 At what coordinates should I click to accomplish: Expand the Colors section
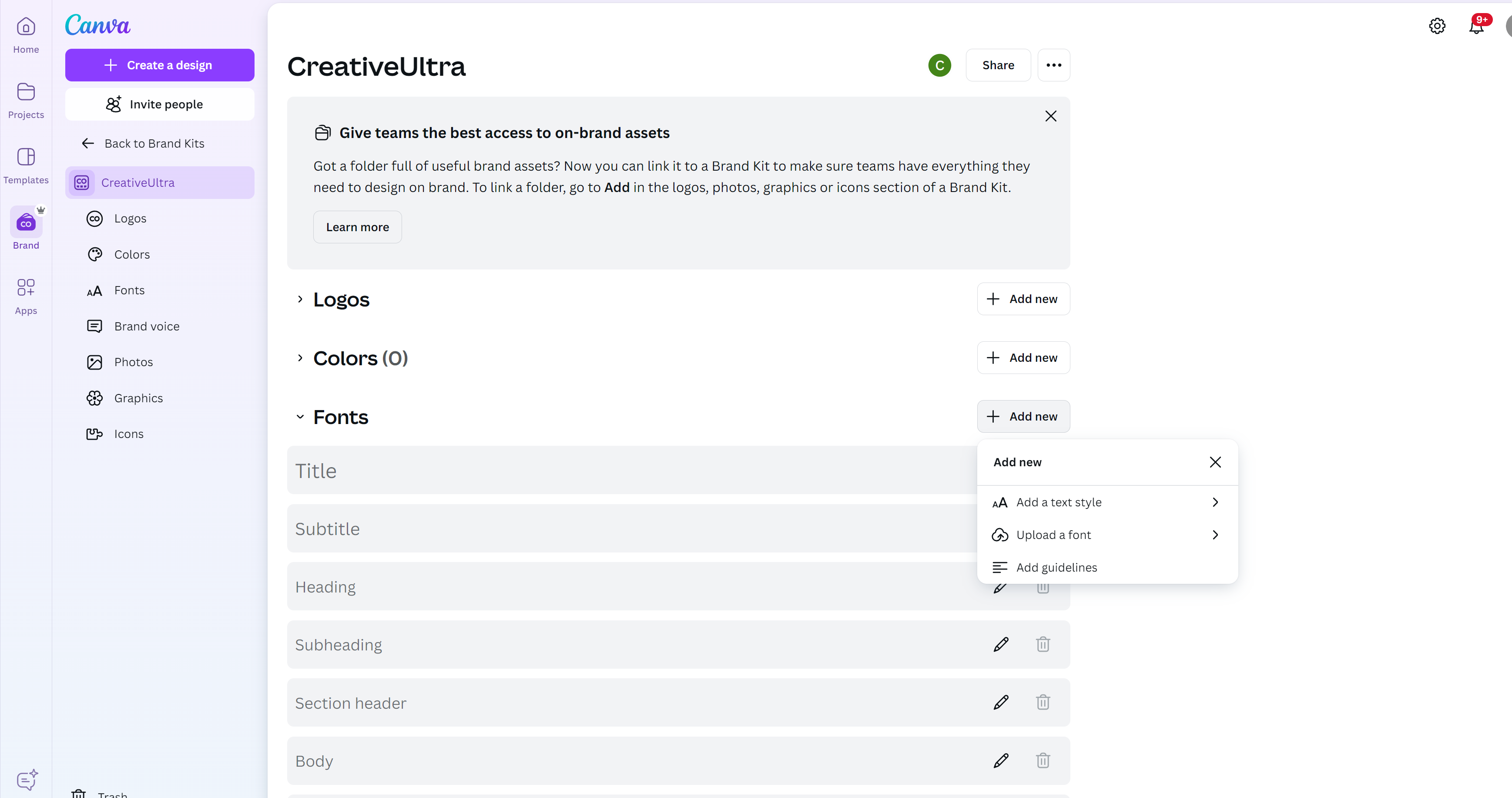click(x=300, y=357)
